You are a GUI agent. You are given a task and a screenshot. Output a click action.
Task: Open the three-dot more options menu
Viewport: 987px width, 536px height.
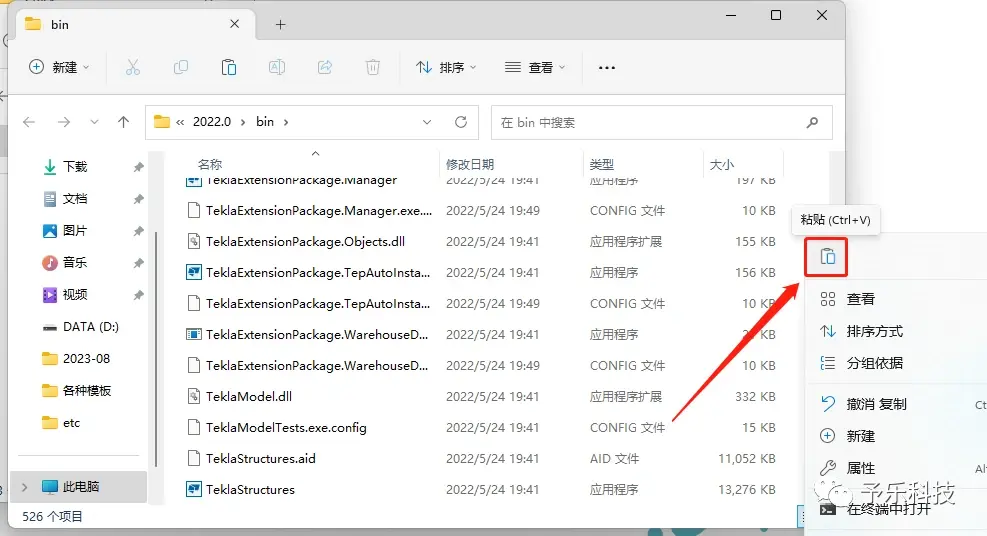coord(607,67)
